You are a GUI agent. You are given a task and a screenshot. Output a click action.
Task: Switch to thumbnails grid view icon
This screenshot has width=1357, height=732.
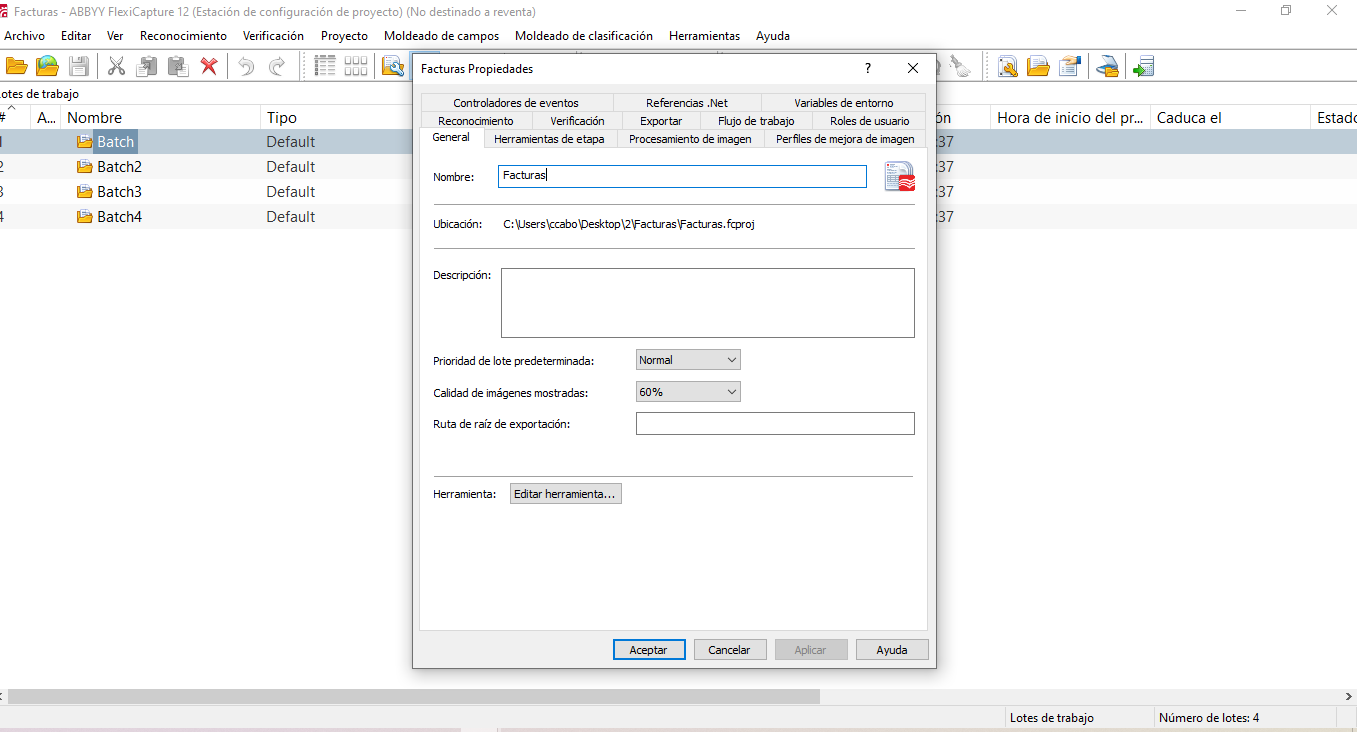[356, 66]
